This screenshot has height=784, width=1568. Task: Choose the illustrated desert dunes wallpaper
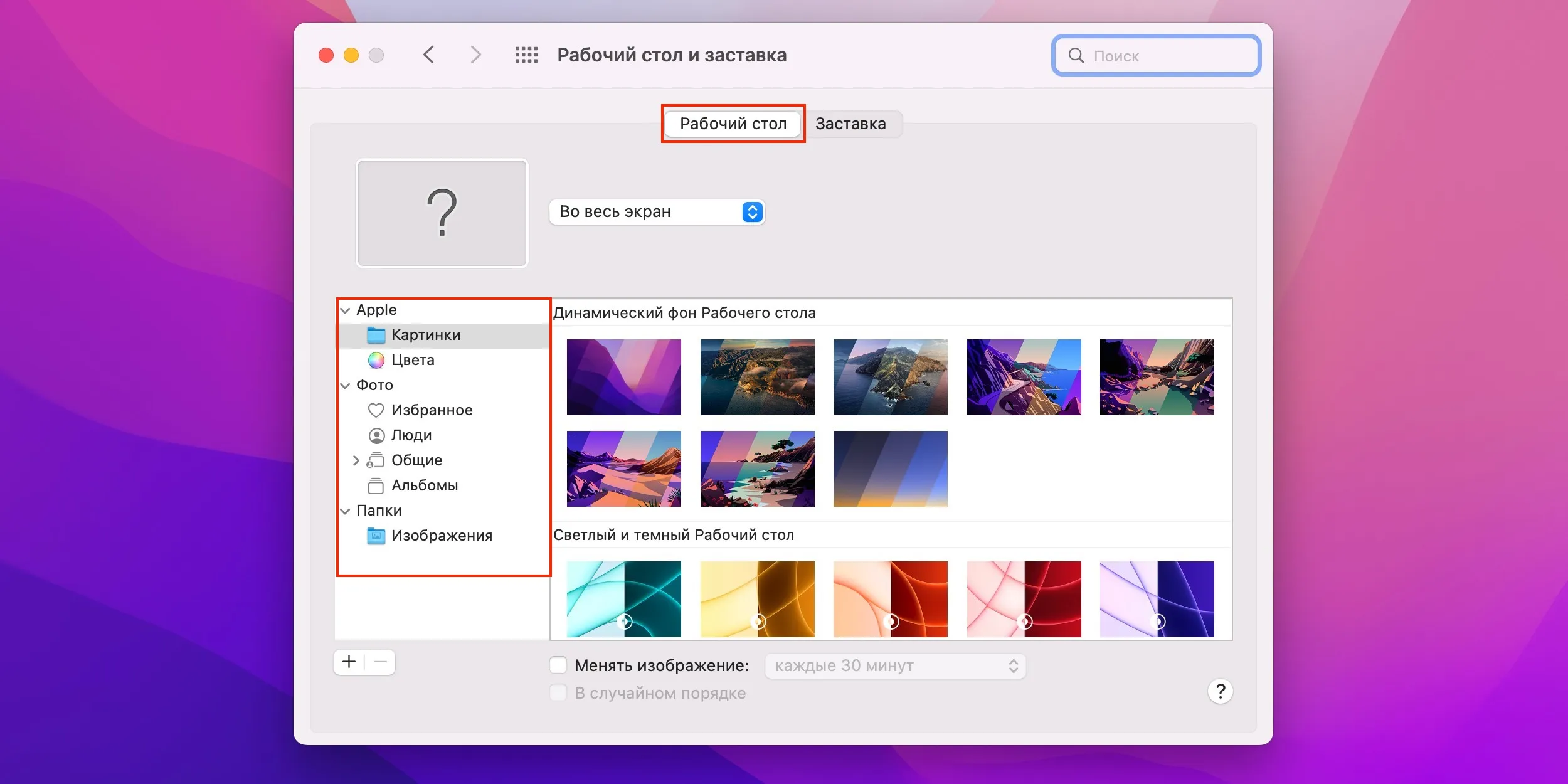click(623, 469)
